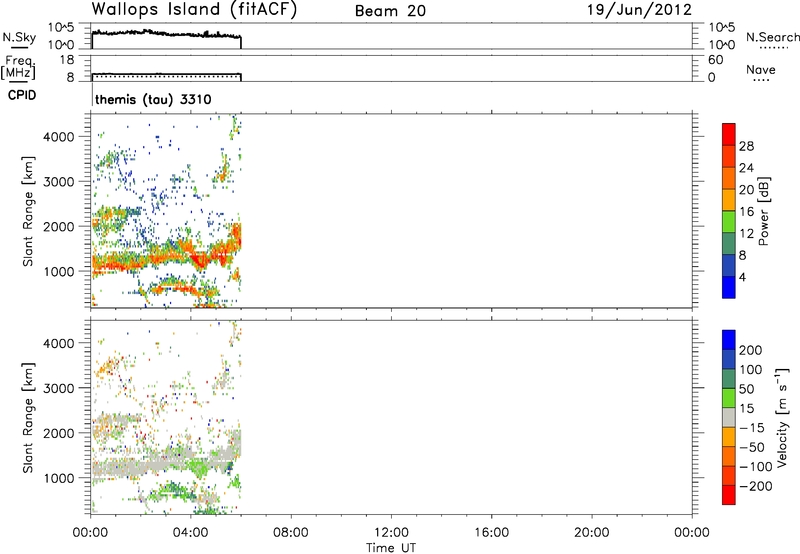
Task: Click the '28' tick on Power colorbar
Action: [746, 146]
